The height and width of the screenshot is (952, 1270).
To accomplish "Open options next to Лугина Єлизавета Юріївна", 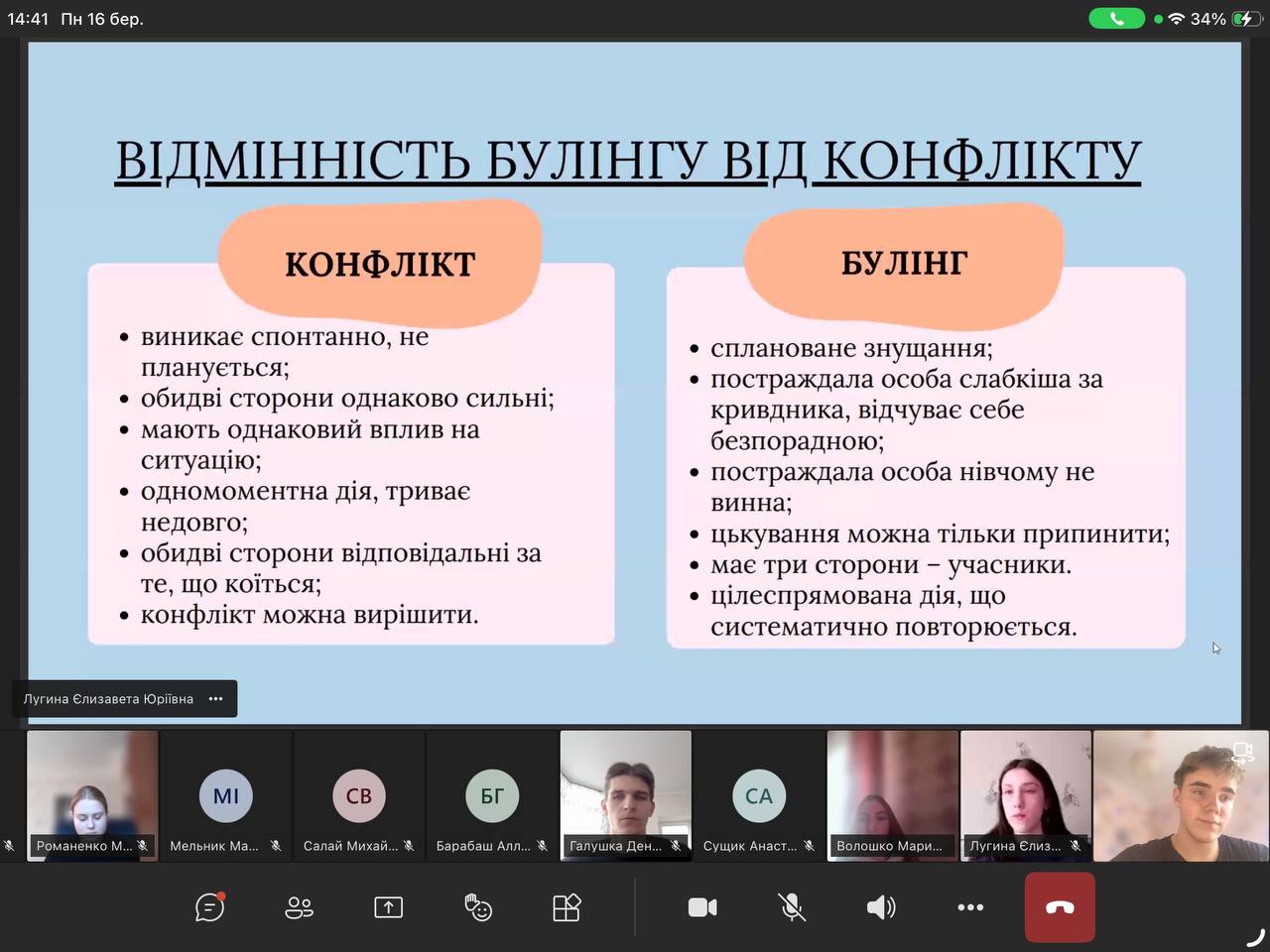I will point(216,699).
